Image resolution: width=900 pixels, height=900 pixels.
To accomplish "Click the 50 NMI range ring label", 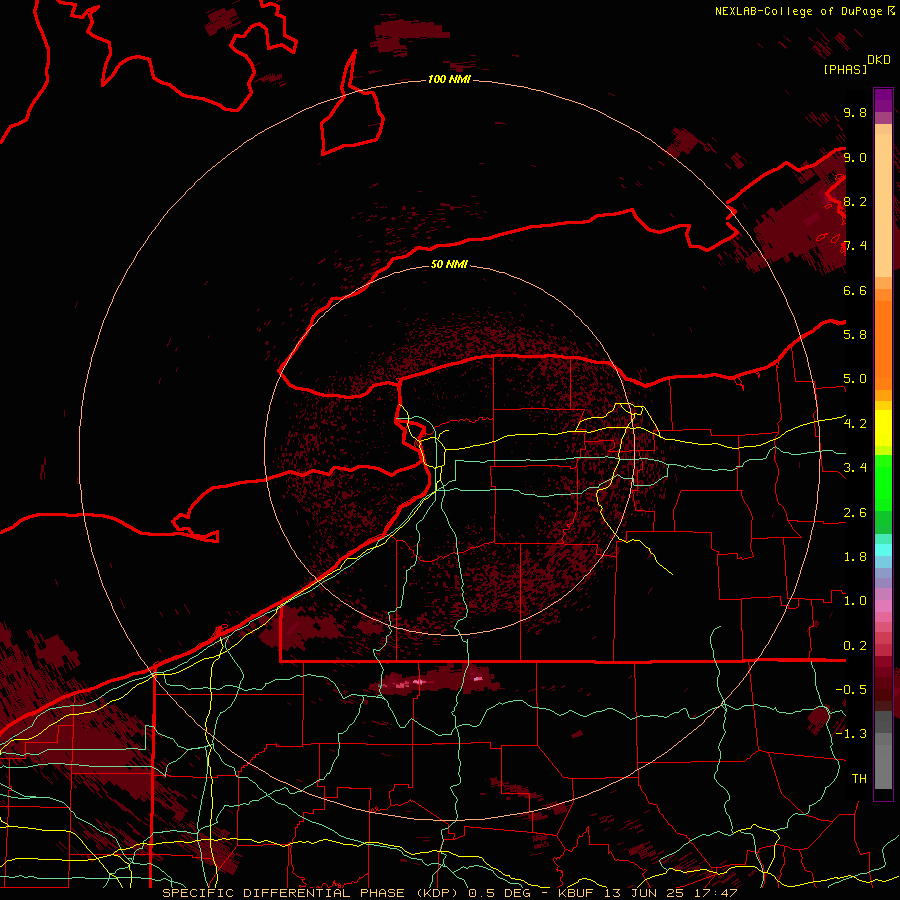I will [449, 264].
